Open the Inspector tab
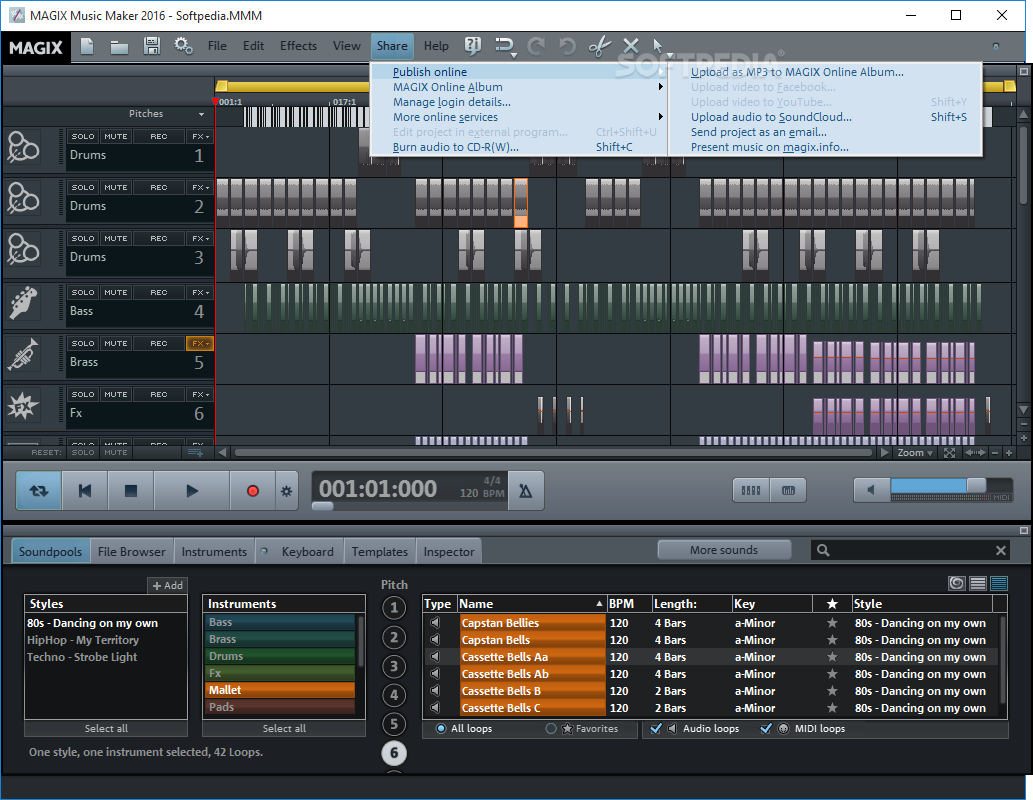This screenshot has height=800, width=1033. [x=449, y=552]
